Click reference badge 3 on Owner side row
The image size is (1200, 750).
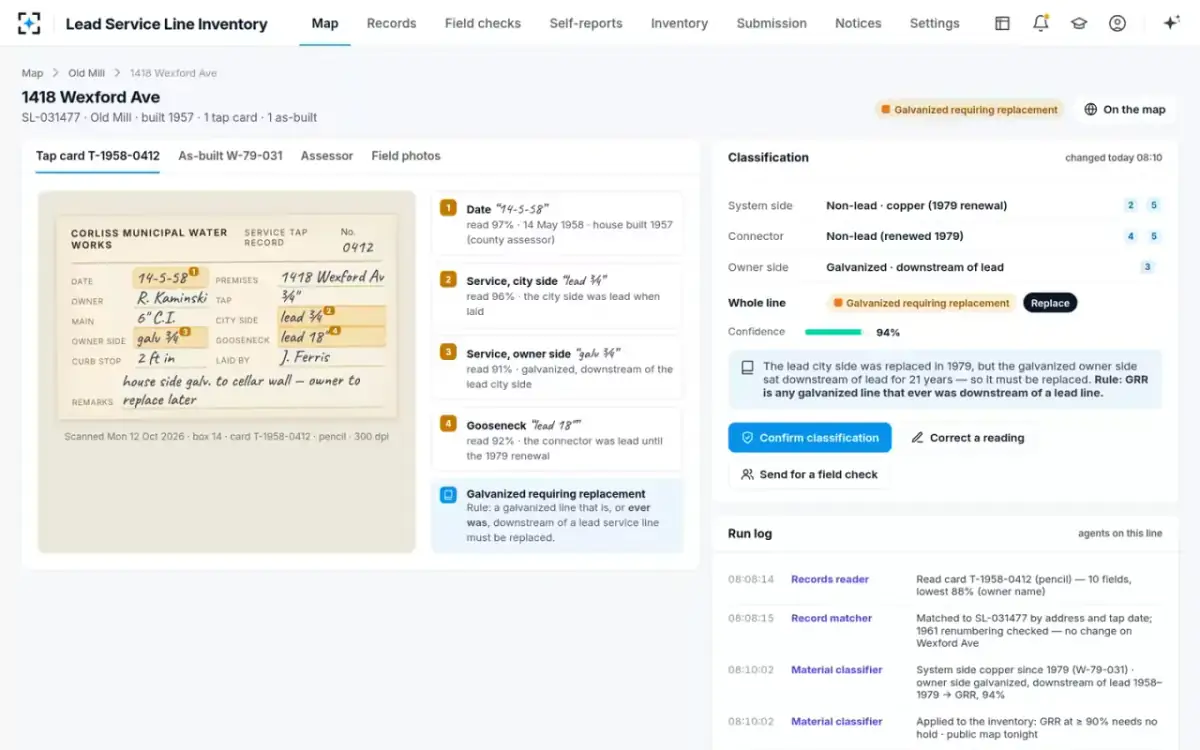click(1147, 267)
